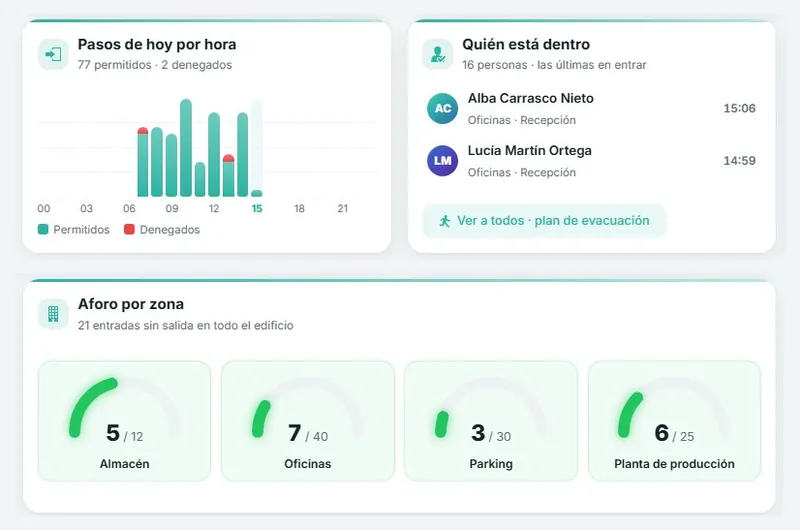Click the '77 permitidos · 2 denegados' subtitle
Viewport: 800px width, 530px height.
(x=155, y=65)
